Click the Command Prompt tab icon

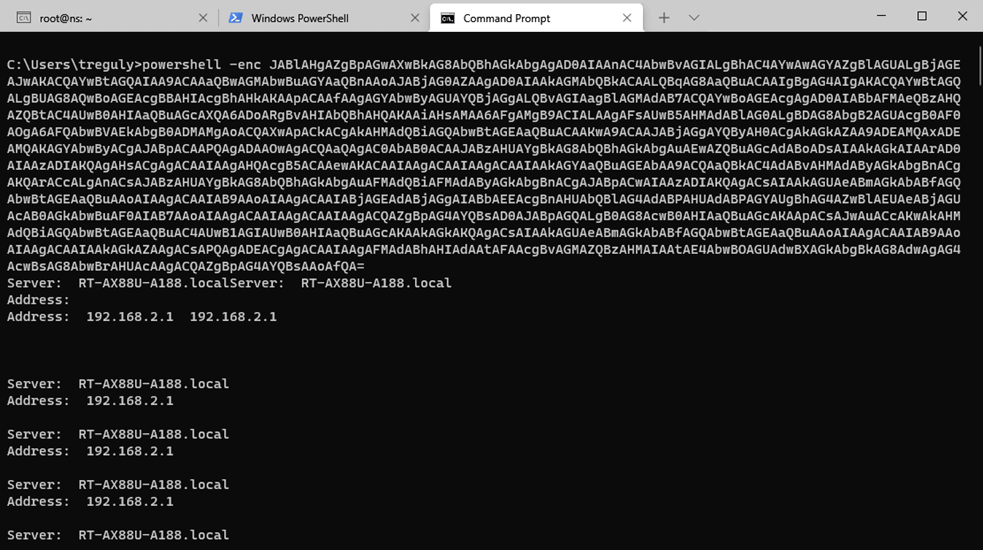click(x=448, y=18)
